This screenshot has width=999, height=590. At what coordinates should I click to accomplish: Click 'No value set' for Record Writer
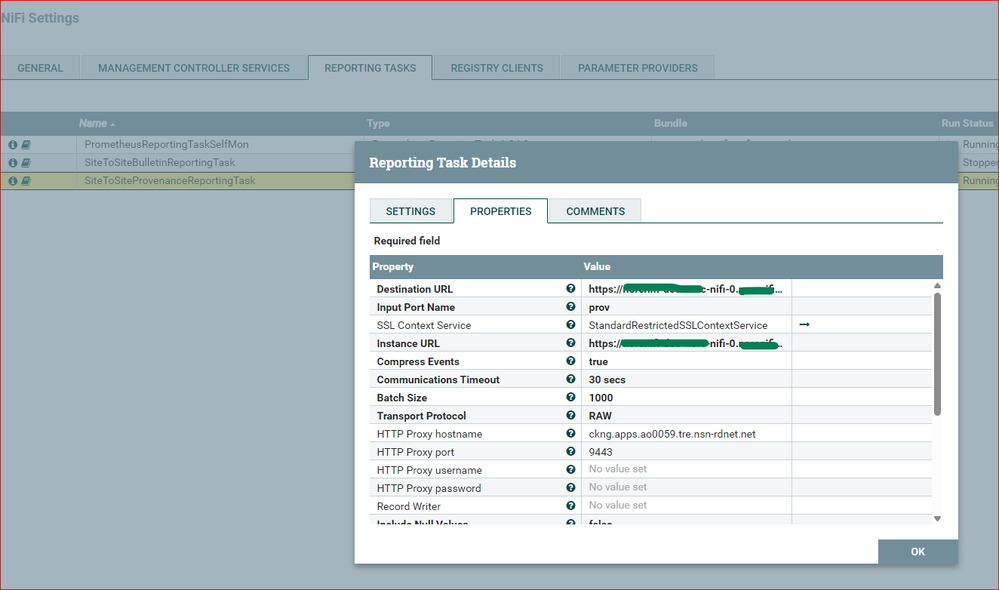617,505
